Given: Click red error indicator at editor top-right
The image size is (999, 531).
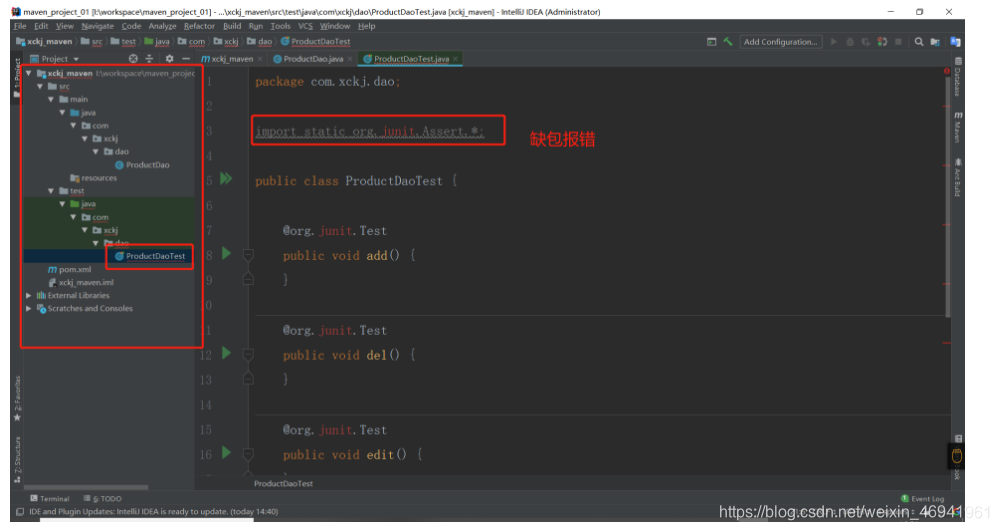Looking at the screenshot, I should click(x=947, y=71).
